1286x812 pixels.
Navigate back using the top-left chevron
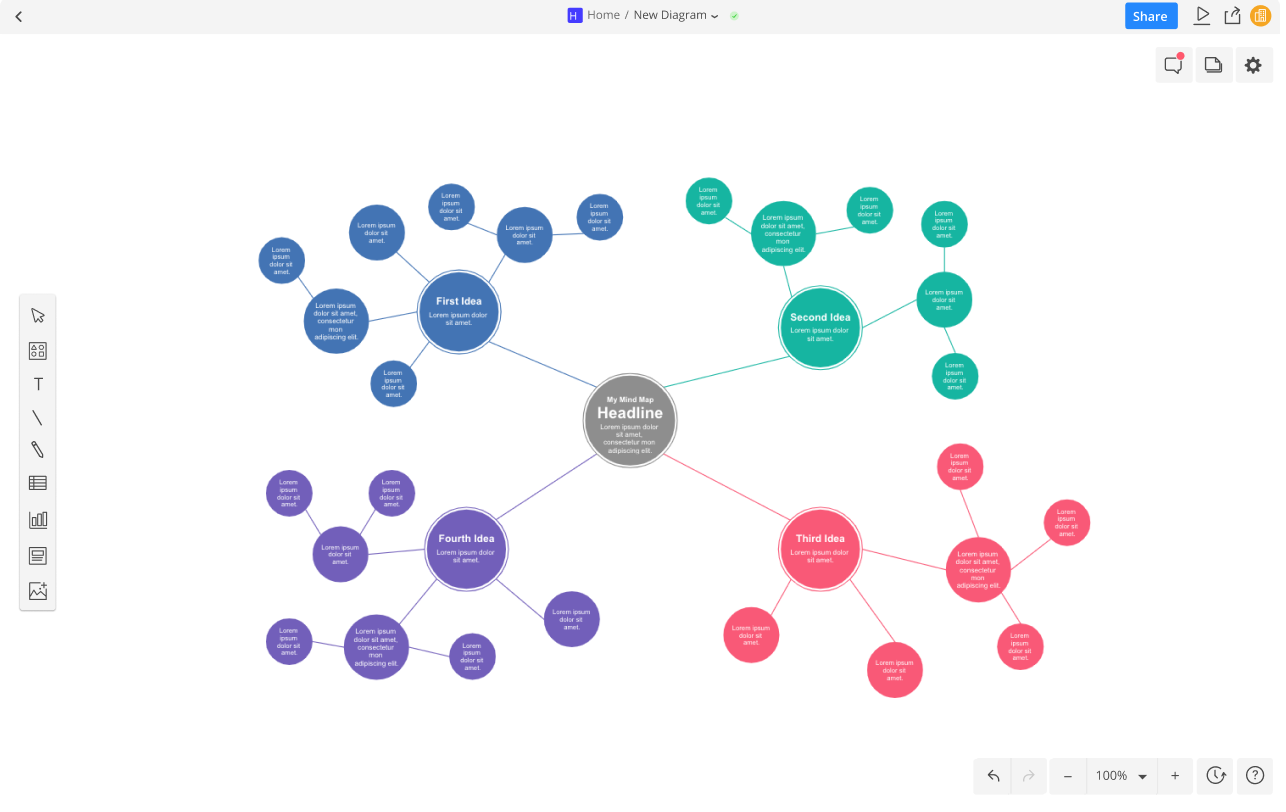point(18,15)
